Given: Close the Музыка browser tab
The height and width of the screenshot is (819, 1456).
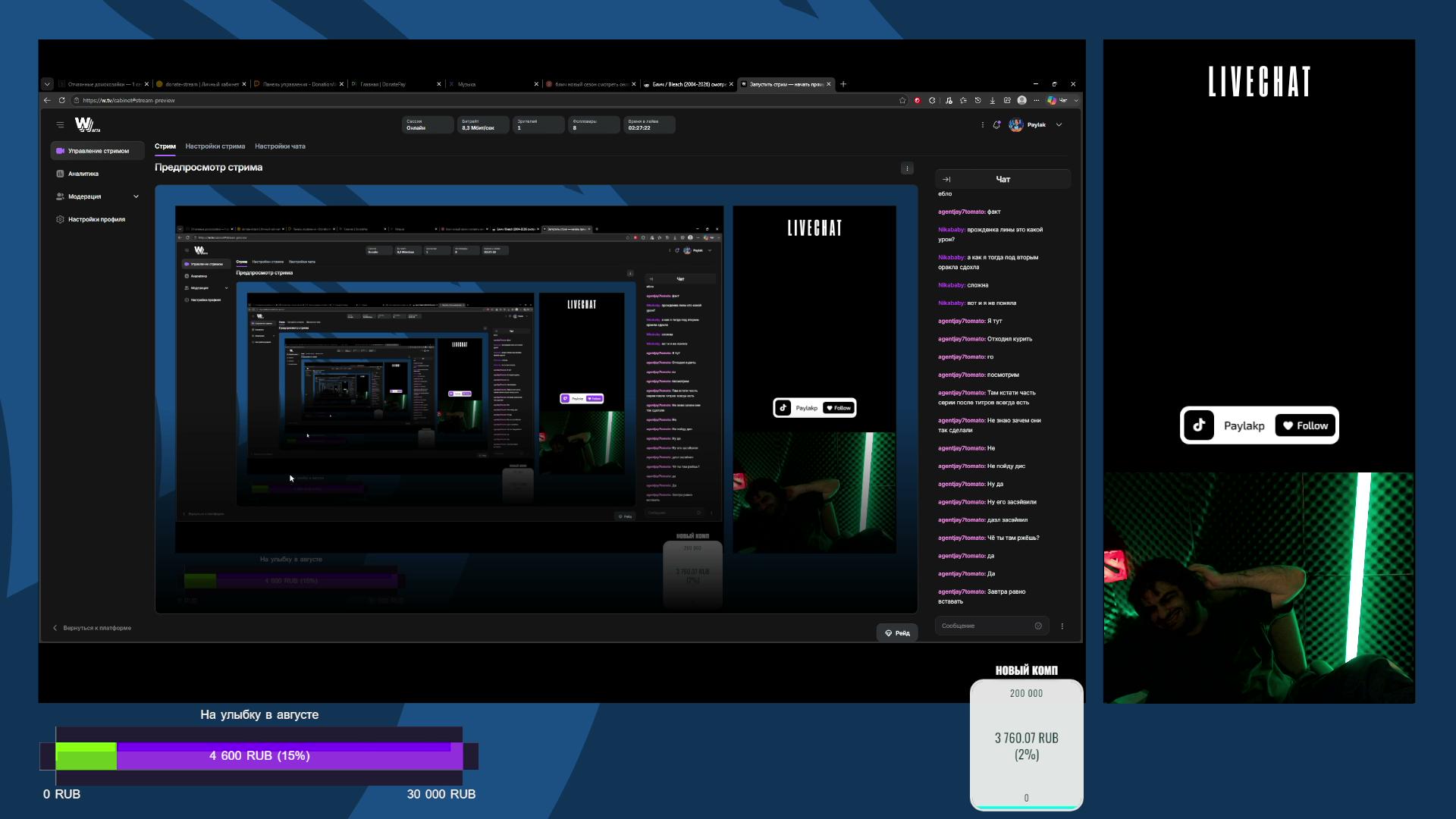Looking at the screenshot, I should click(x=536, y=84).
